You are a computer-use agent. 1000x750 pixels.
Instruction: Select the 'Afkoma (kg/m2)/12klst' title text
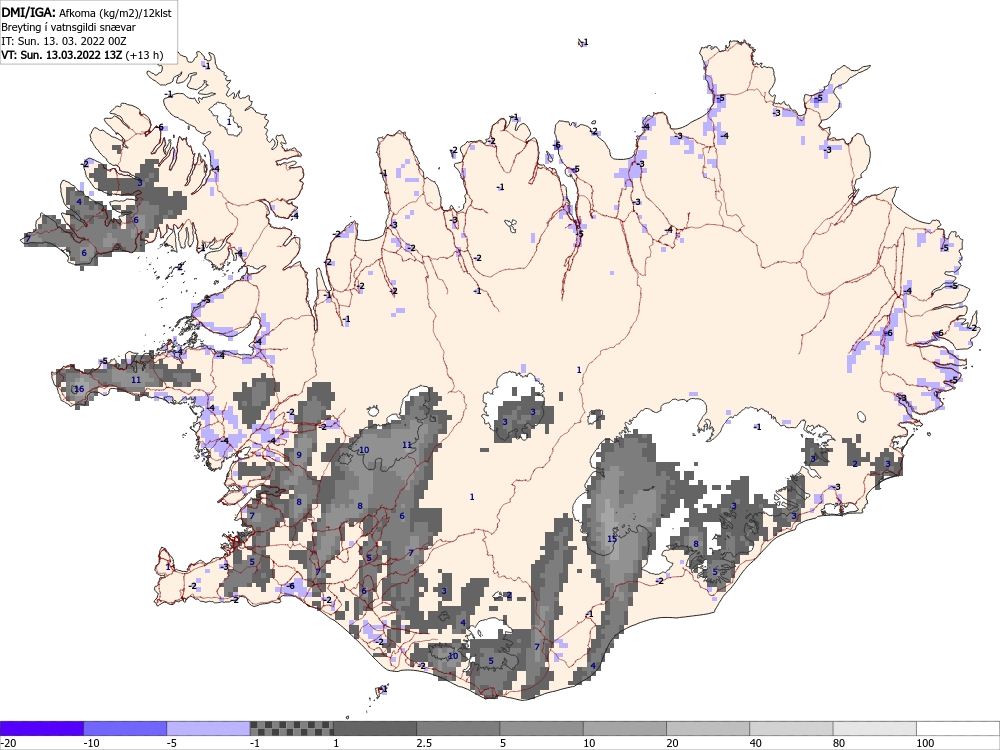pyautogui.click(x=115, y=13)
